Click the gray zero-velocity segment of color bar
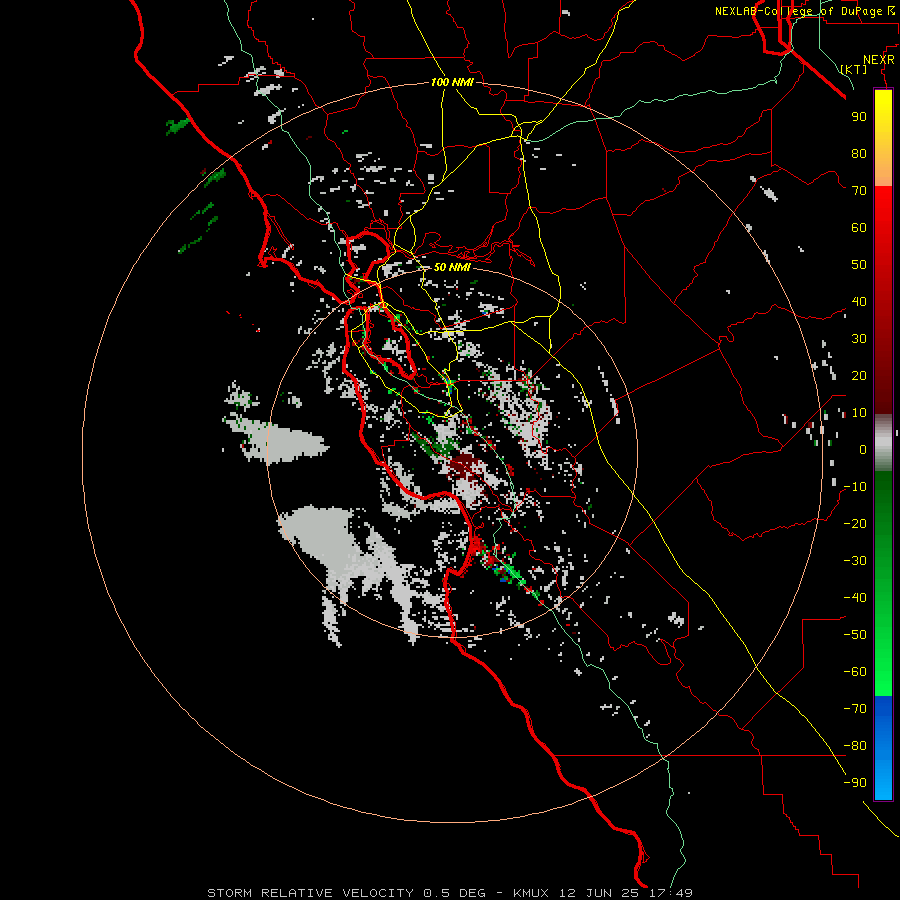Viewport: 900px width, 900px height. click(x=883, y=443)
